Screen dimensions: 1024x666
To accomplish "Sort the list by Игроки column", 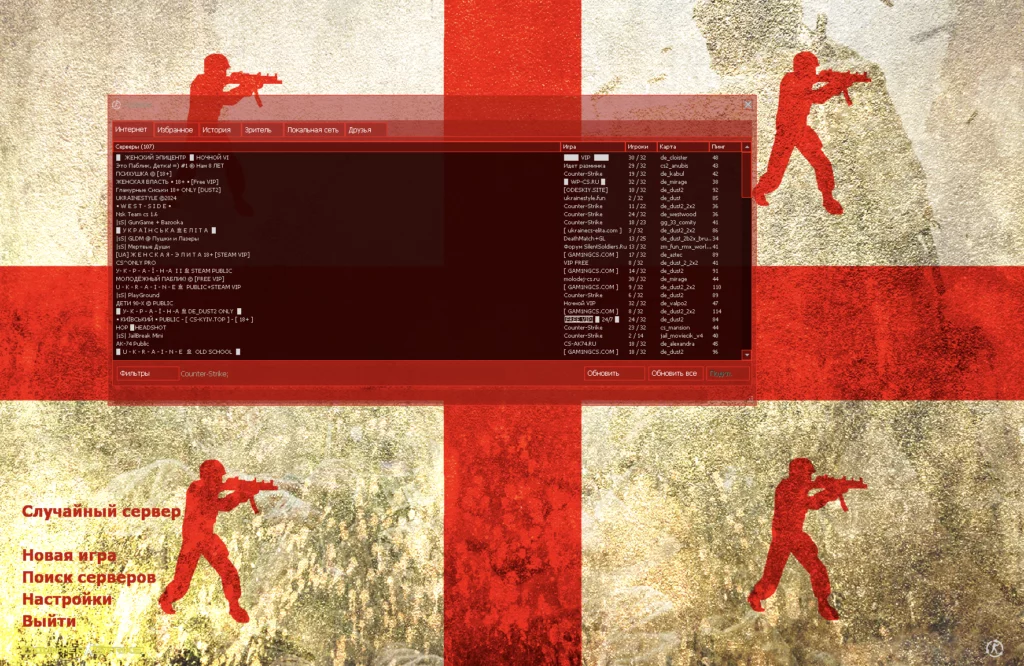I will point(640,147).
